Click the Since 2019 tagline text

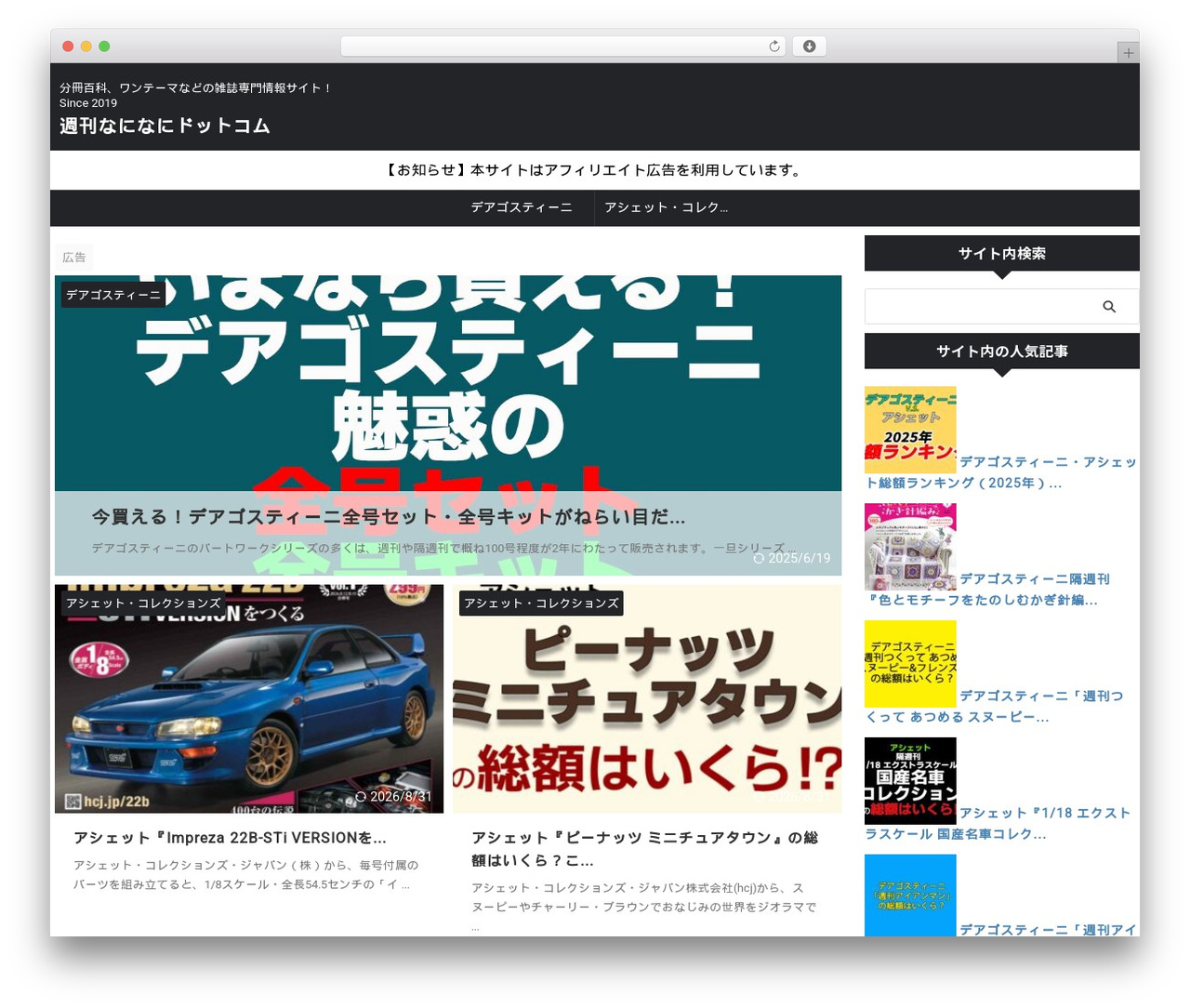pos(88,103)
